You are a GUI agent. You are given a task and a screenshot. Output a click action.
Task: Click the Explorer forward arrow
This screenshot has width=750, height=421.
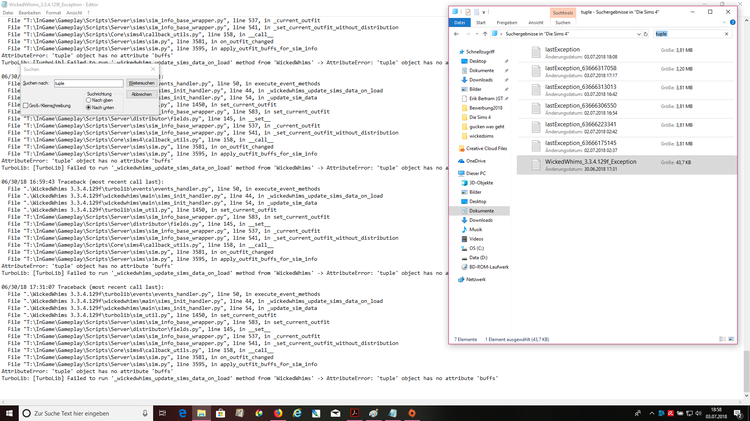pos(468,34)
